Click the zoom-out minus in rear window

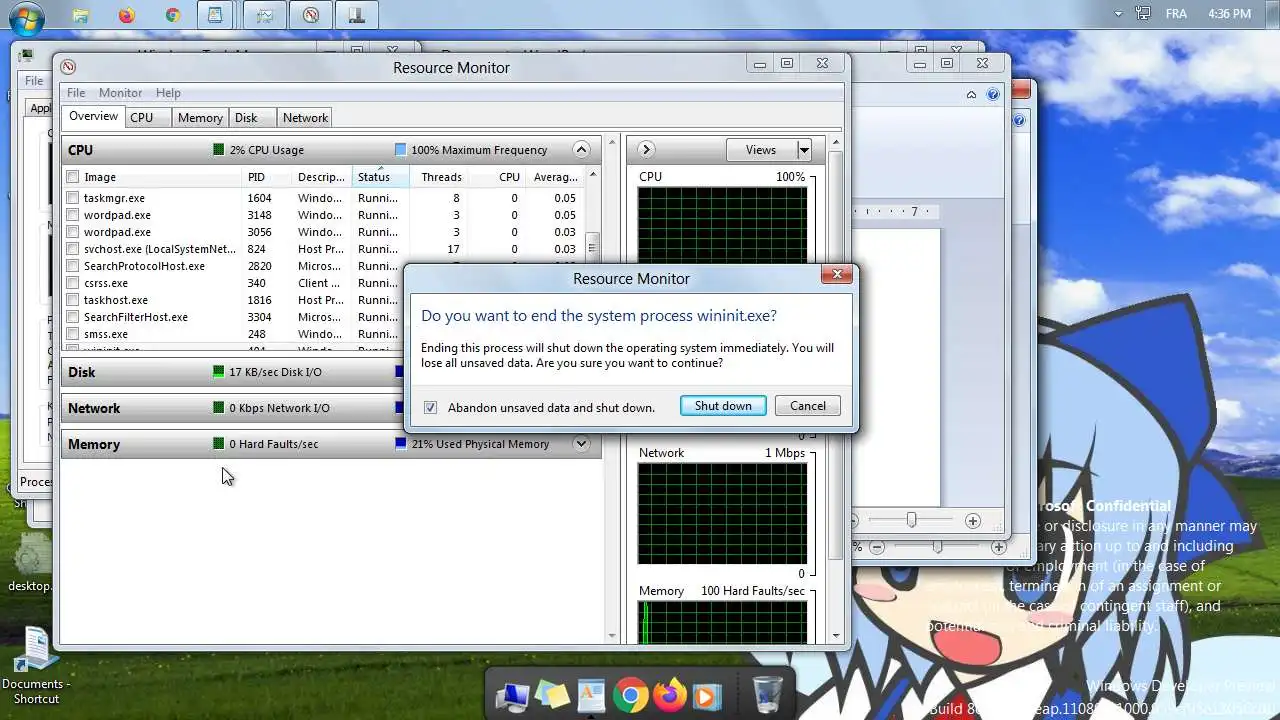coord(877,547)
